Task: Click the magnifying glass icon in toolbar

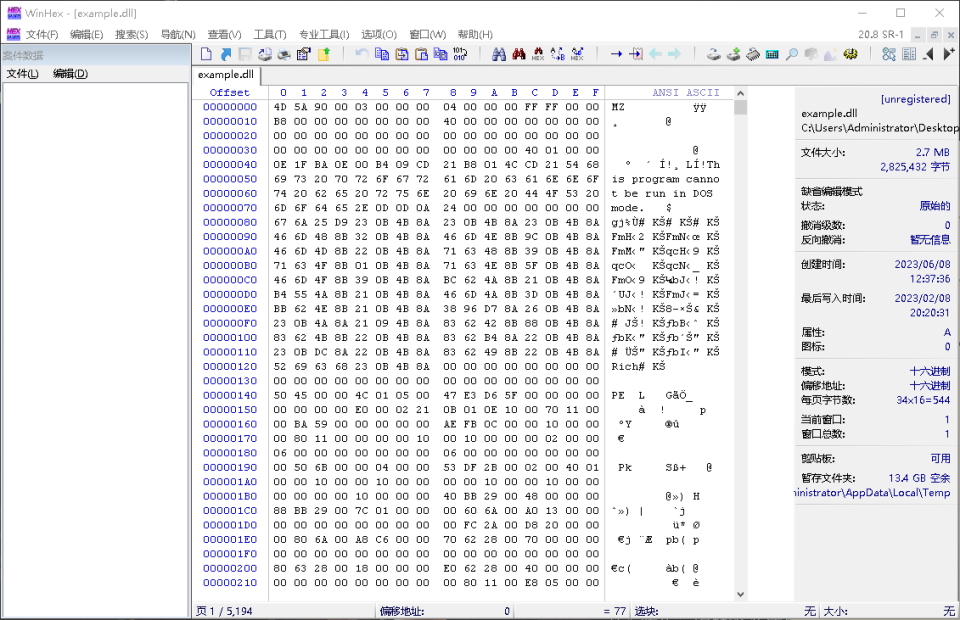Action: tap(792, 54)
